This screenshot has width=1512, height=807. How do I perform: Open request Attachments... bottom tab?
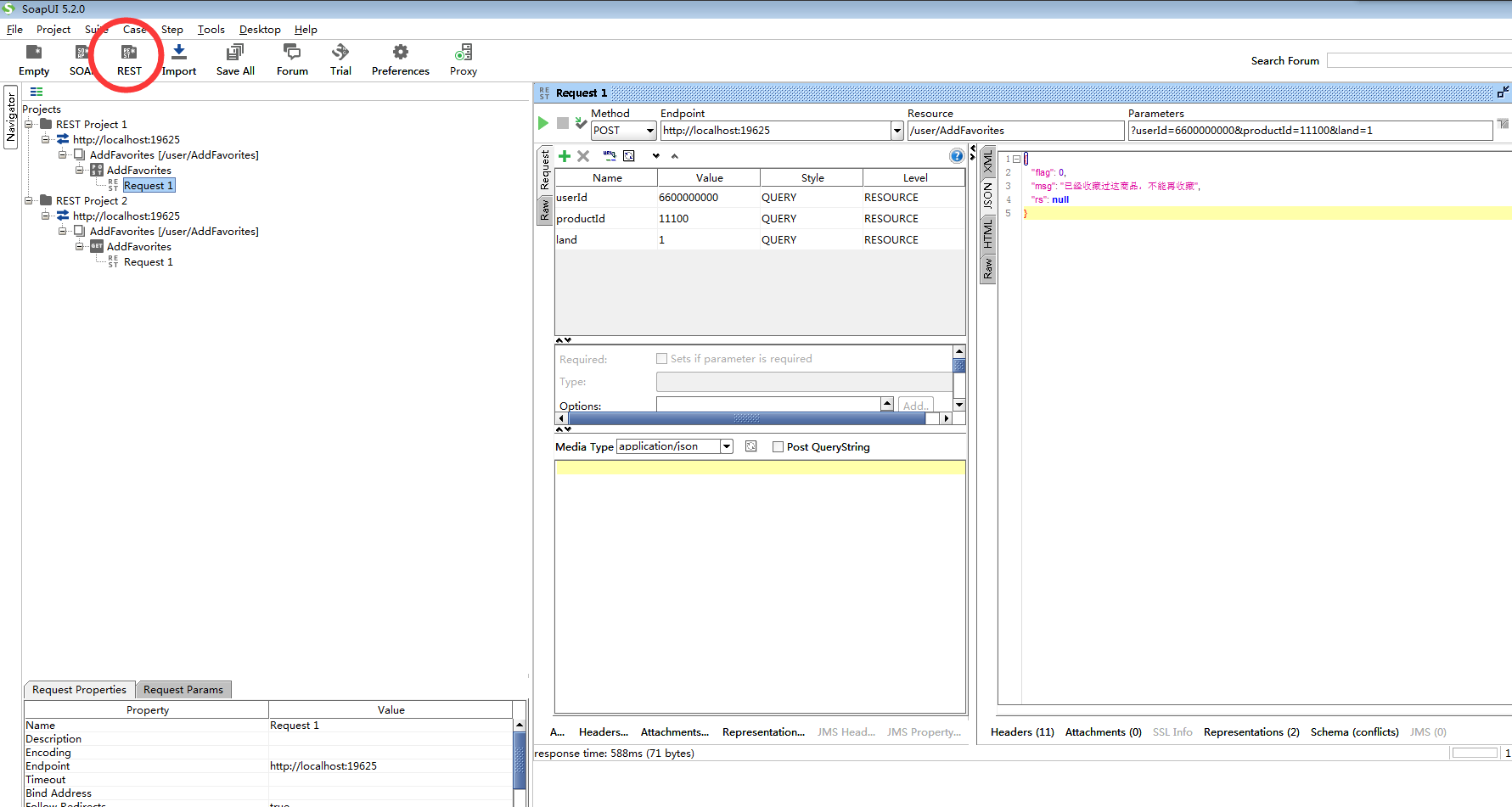pos(675,732)
